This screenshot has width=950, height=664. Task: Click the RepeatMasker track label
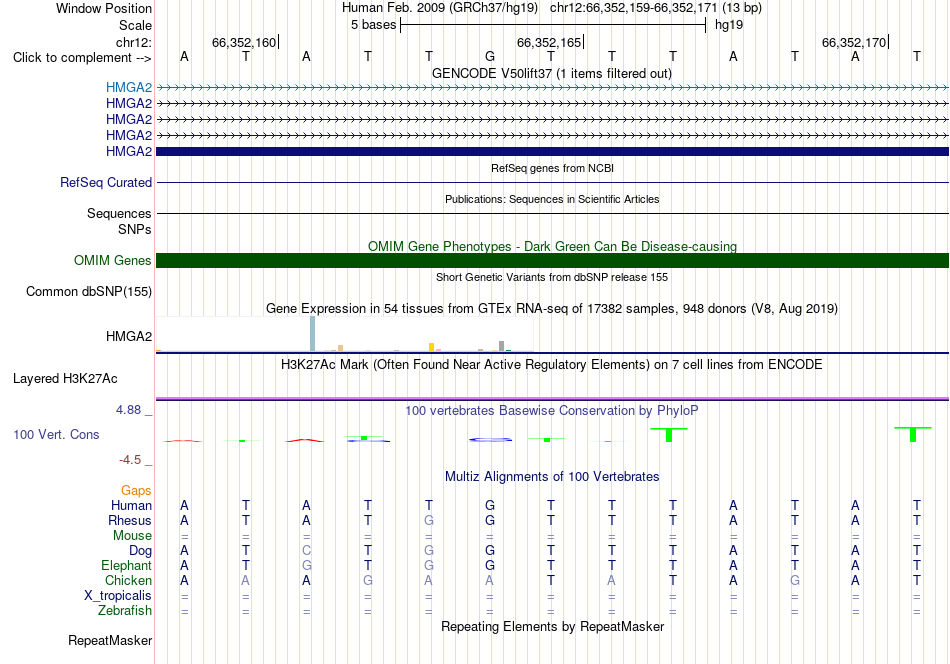(x=110, y=640)
